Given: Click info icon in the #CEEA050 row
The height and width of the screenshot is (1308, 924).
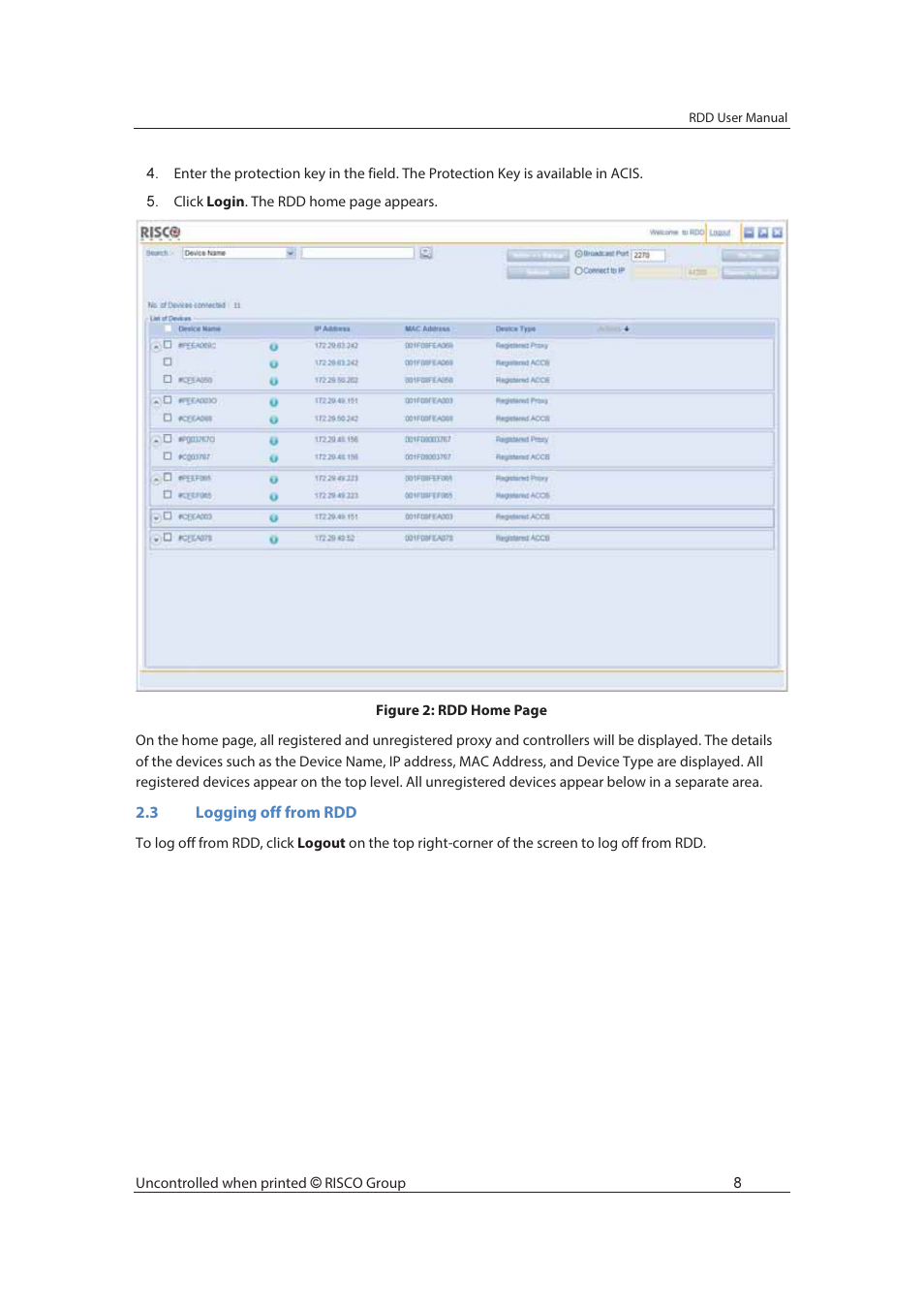Looking at the screenshot, I should point(274,382).
